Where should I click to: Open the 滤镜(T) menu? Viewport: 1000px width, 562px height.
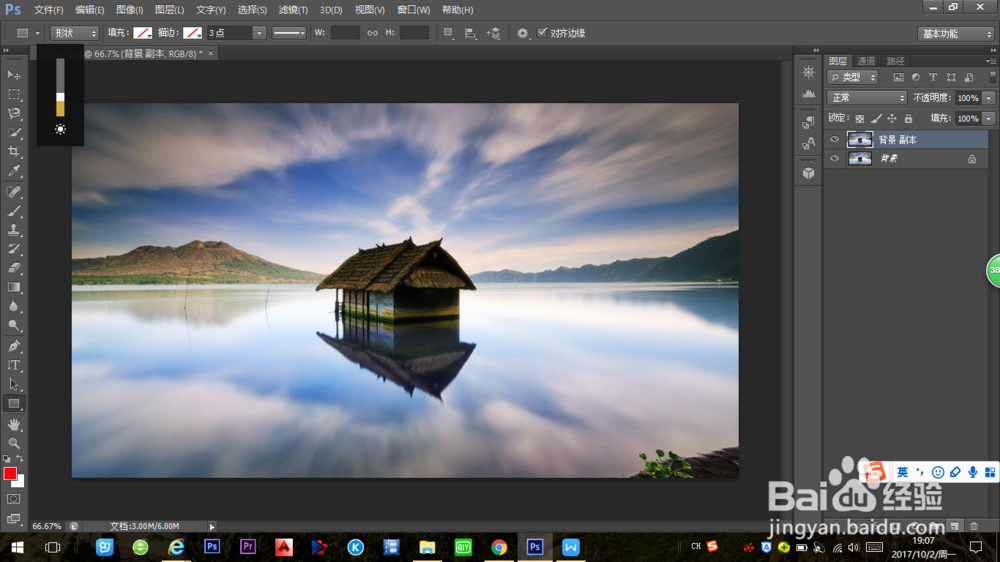point(293,10)
